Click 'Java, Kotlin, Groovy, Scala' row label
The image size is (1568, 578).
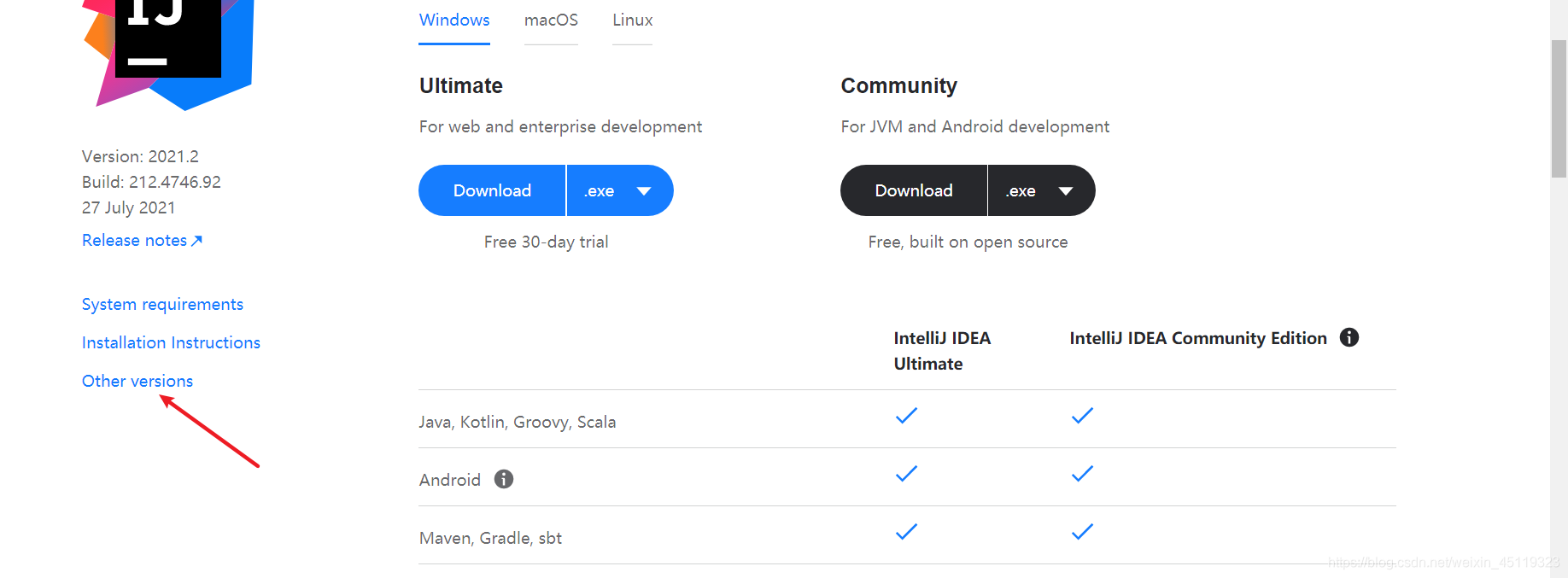click(x=518, y=423)
